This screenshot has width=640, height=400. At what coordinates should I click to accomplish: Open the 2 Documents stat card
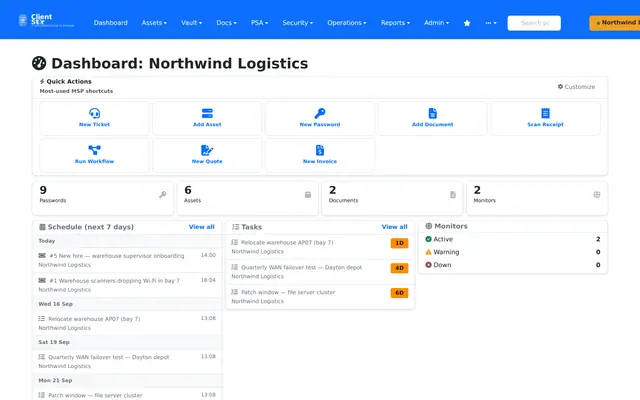pyautogui.click(x=392, y=198)
